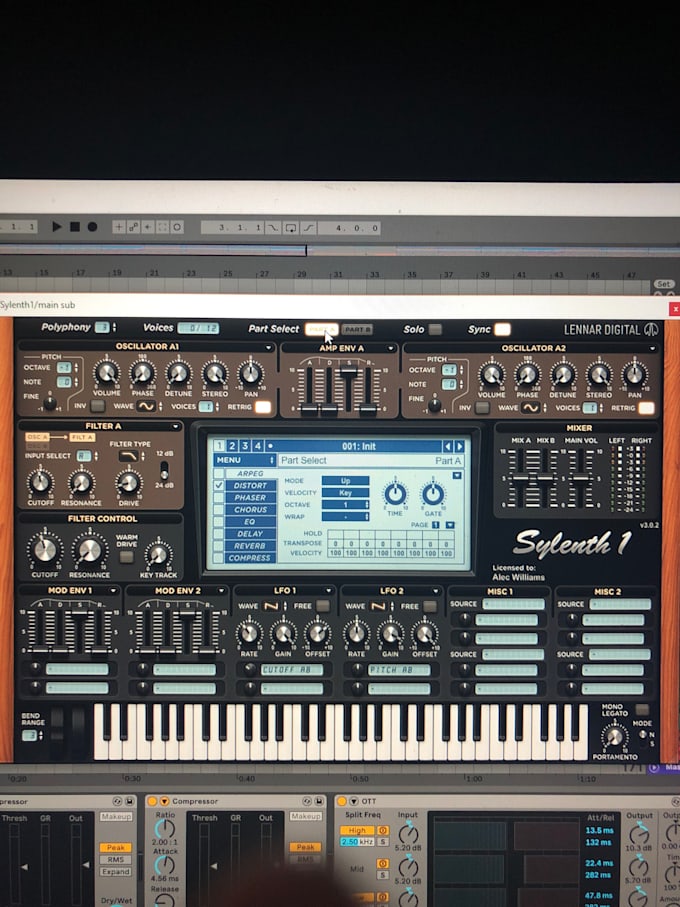
Task: Click the Oscillator A1 Detune knob
Action: 179,374
